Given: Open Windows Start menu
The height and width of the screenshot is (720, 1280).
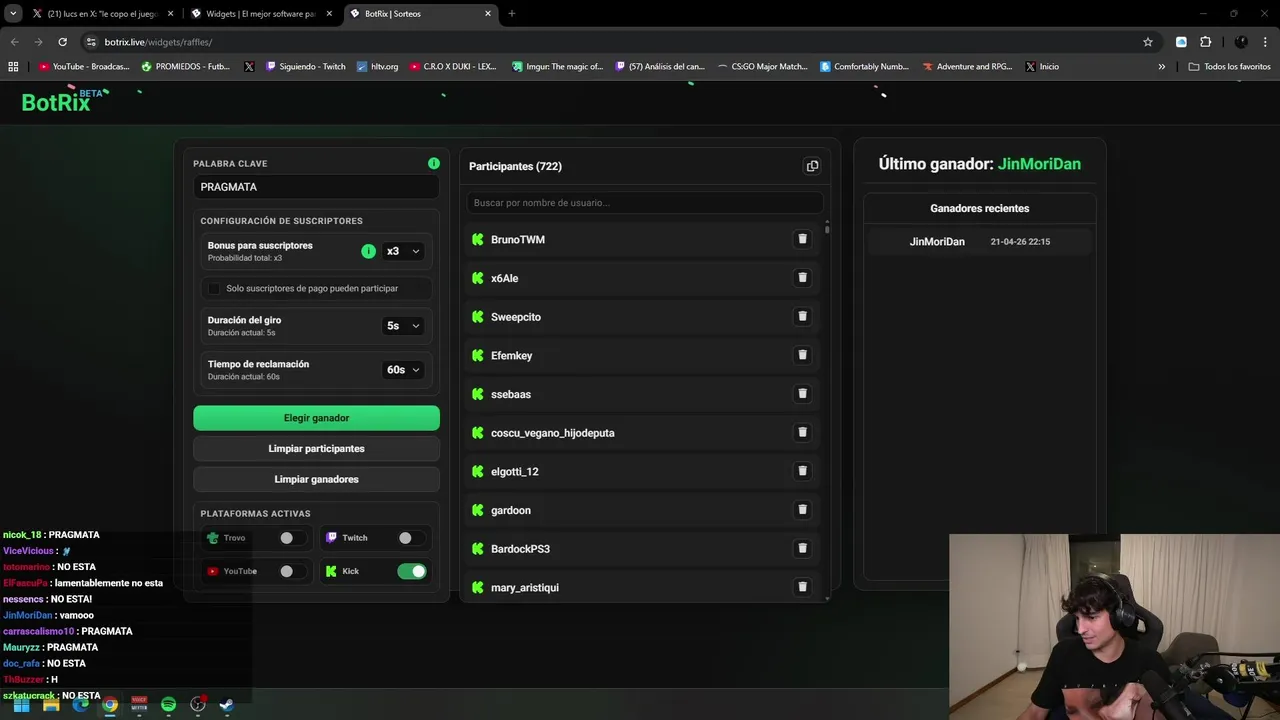Looking at the screenshot, I should coord(22,704).
